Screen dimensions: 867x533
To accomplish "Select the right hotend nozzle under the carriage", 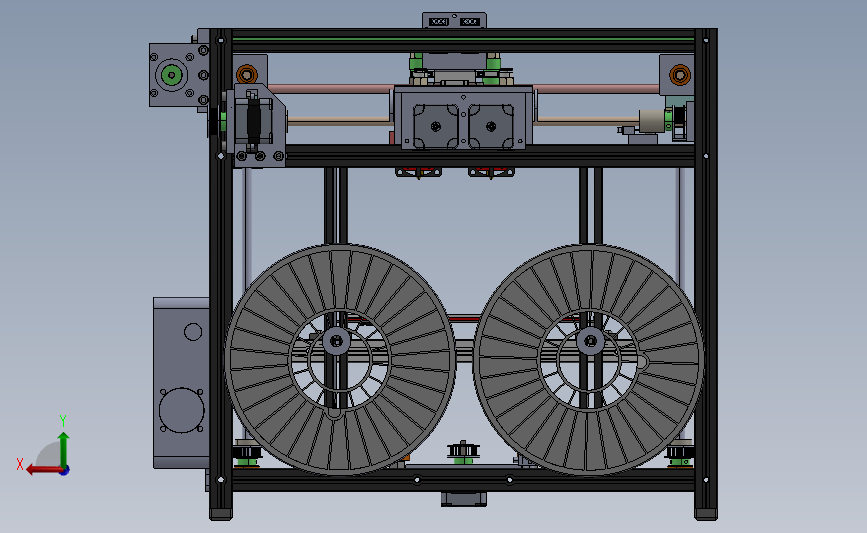I will click(491, 173).
